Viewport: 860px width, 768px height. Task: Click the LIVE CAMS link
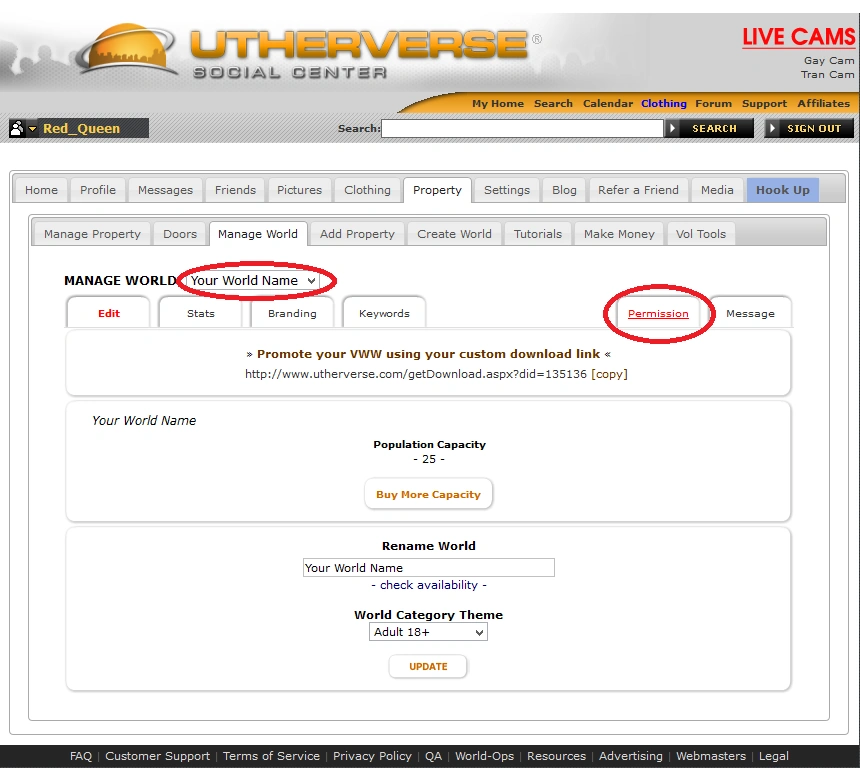click(799, 37)
